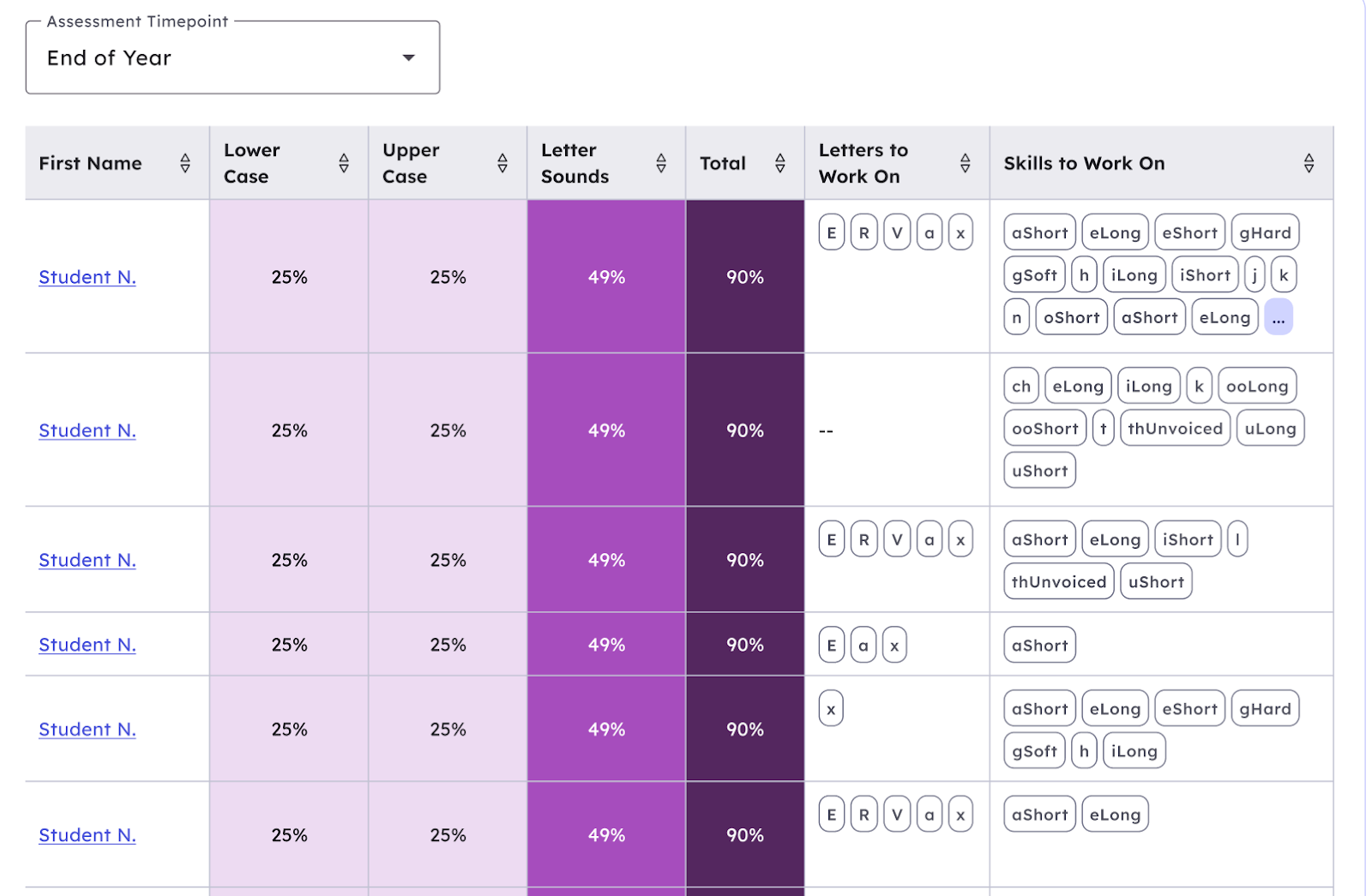Sort by Letters to Work On

click(965, 163)
